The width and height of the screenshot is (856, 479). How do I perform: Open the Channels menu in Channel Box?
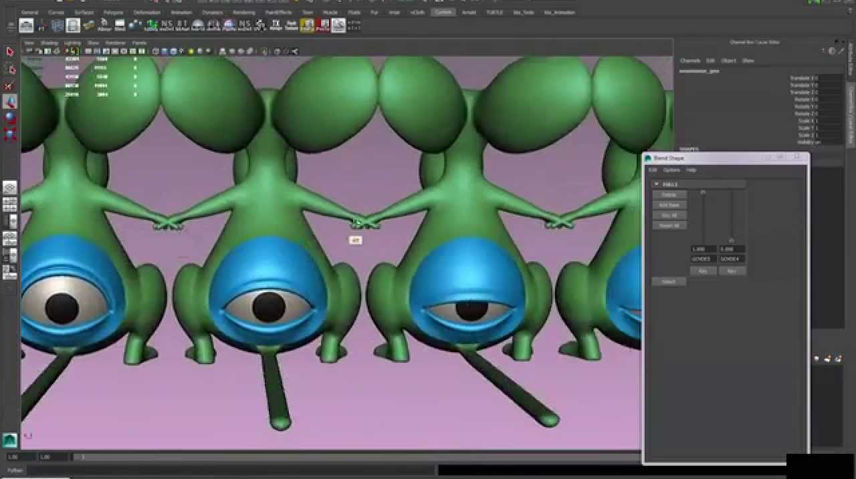(x=690, y=61)
